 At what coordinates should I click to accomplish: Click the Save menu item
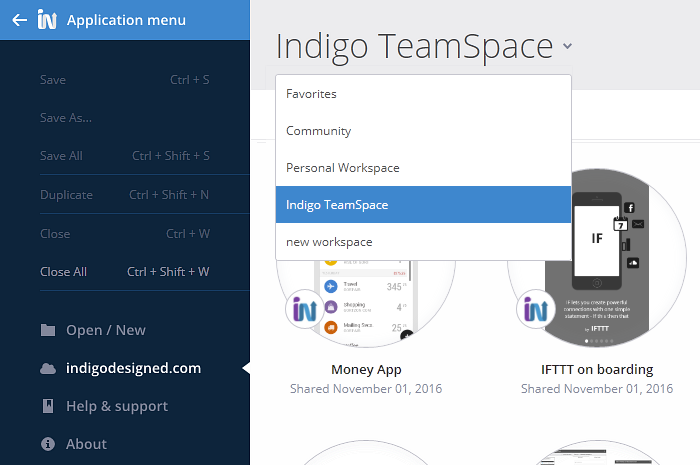125,80
